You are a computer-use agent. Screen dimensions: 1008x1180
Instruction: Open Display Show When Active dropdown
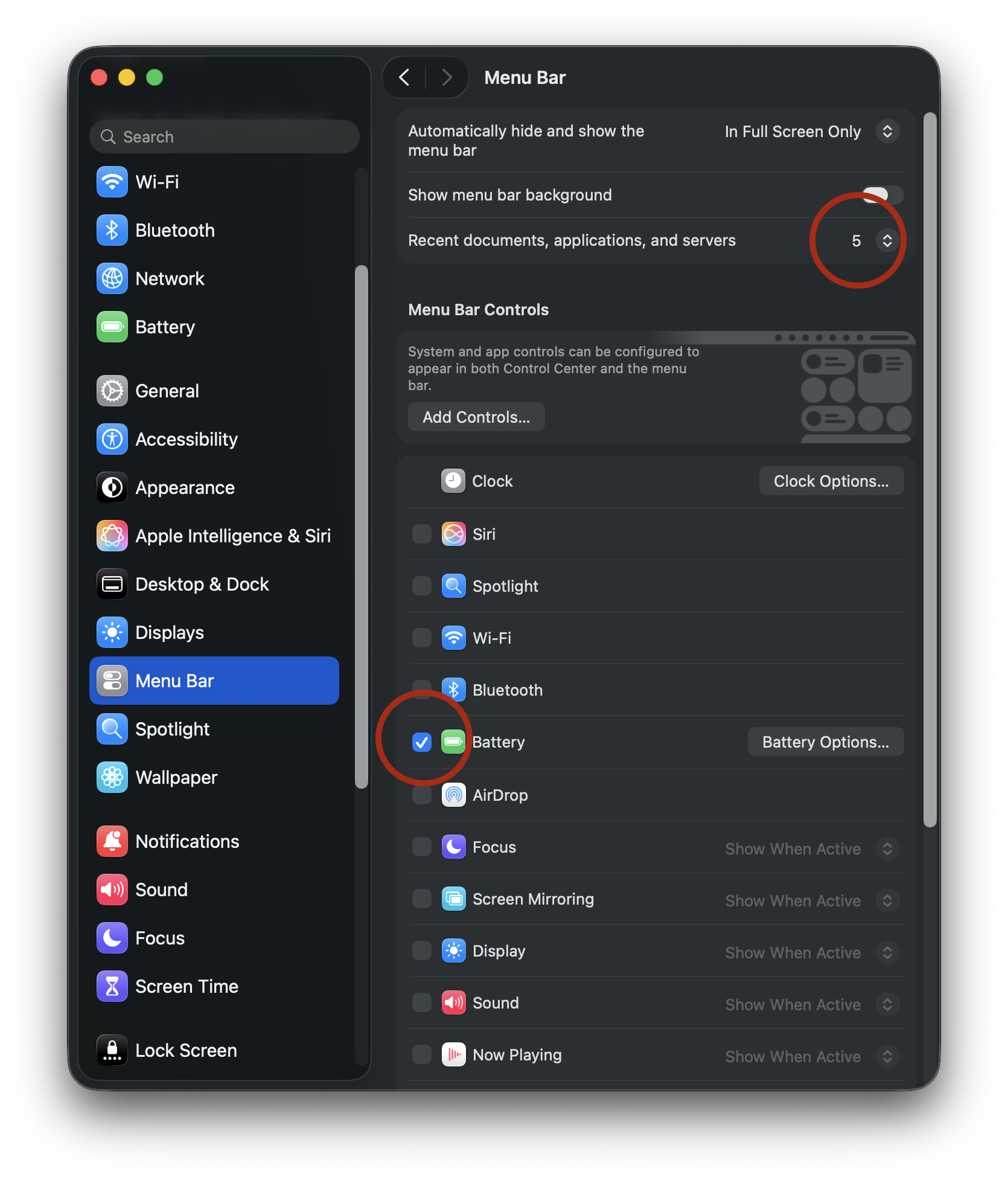(x=812, y=953)
